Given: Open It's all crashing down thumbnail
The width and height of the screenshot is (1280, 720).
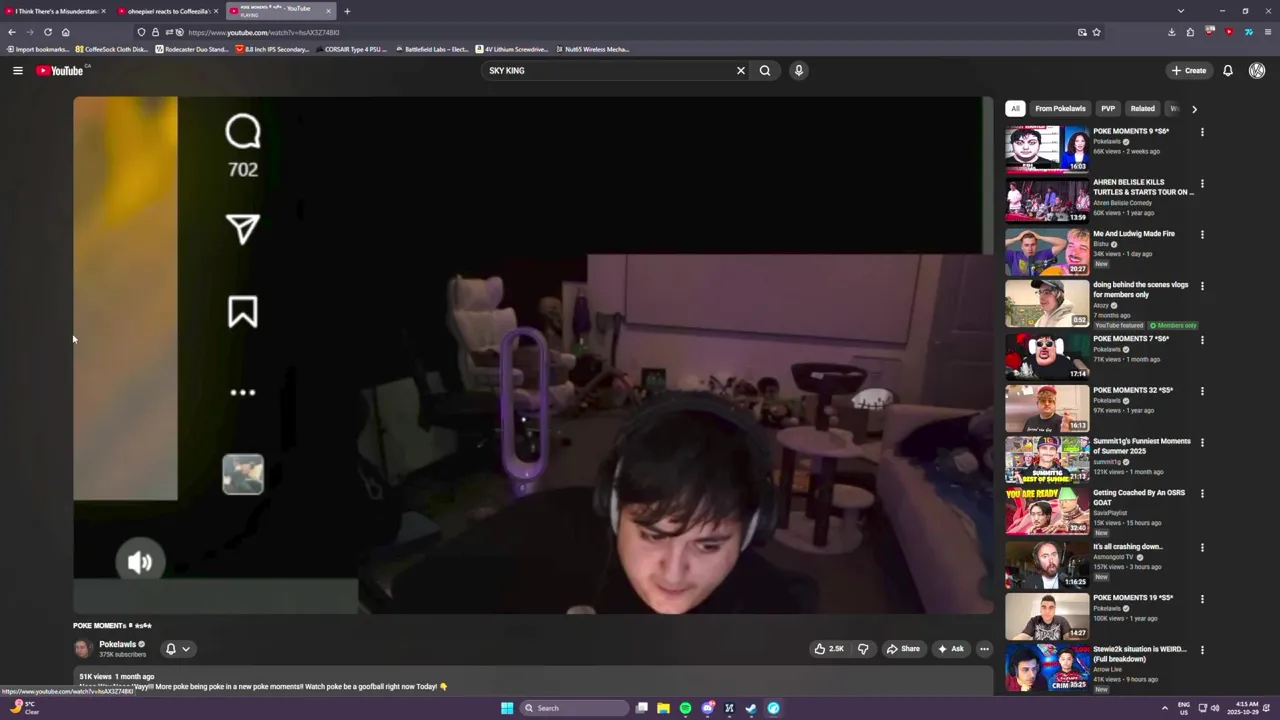Looking at the screenshot, I should click(1047, 563).
